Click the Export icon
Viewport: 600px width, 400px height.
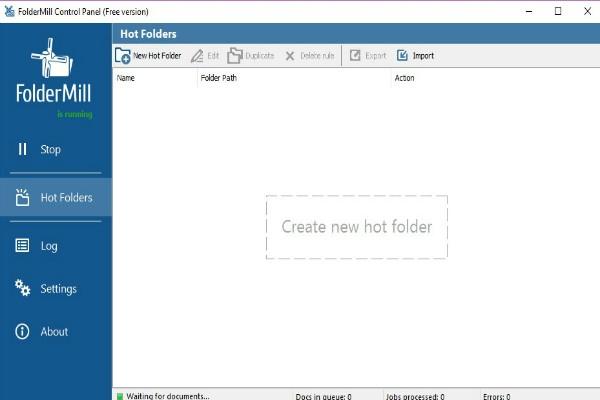355,56
